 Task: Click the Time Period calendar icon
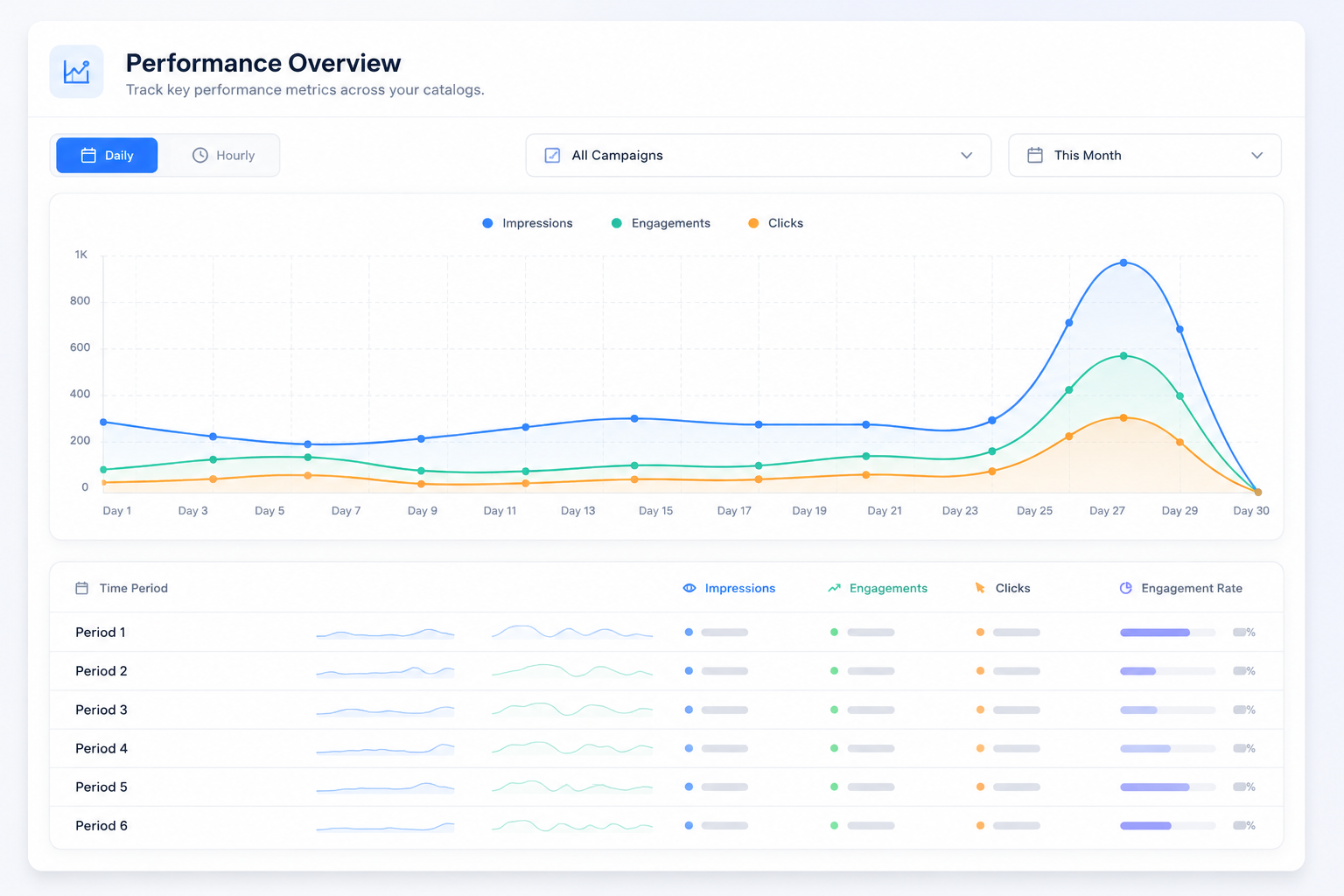(82, 588)
